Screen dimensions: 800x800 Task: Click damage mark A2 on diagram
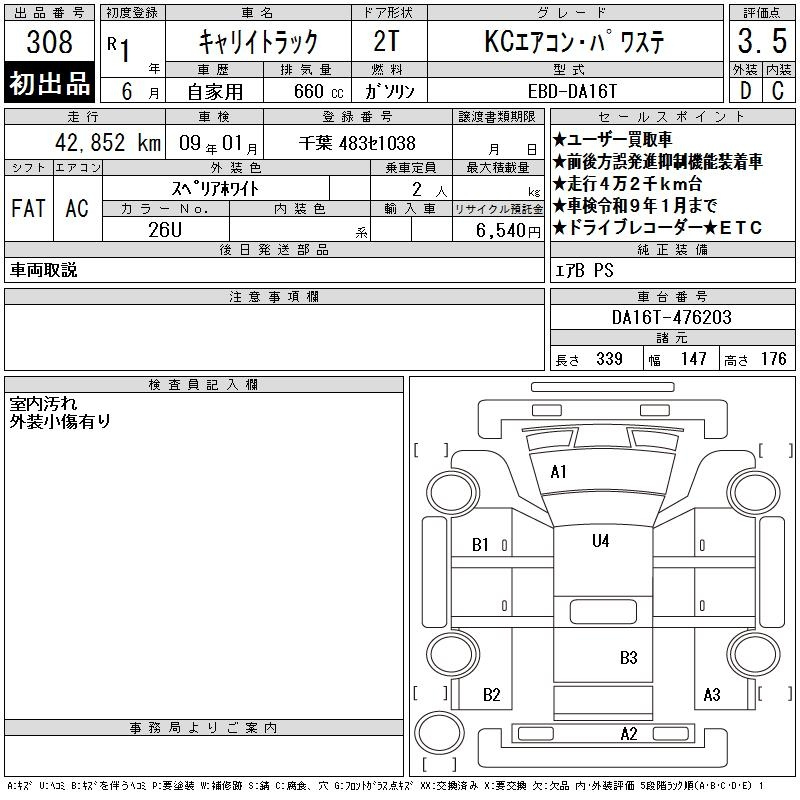click(x=629, y=734)
